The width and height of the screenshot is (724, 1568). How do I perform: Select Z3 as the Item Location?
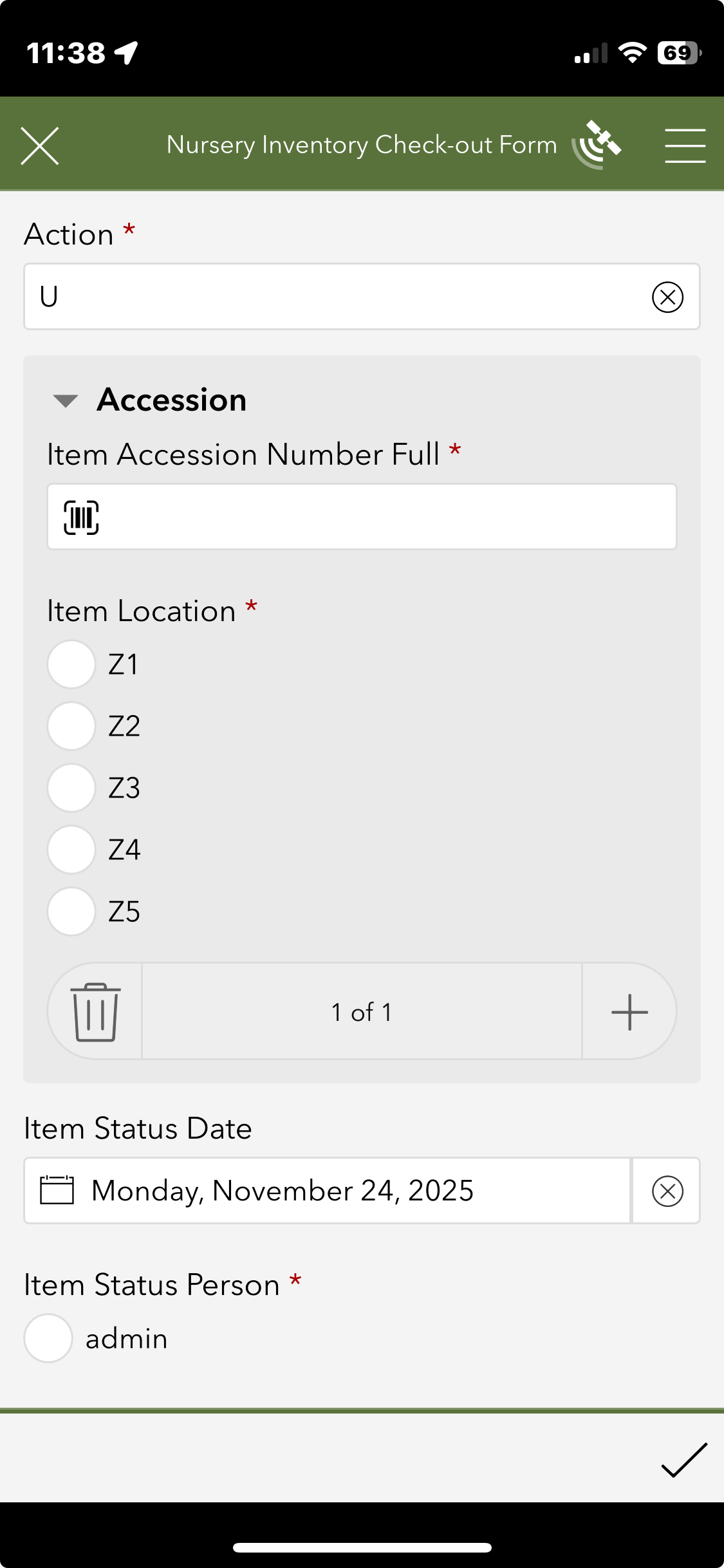(x=71, y=787)
